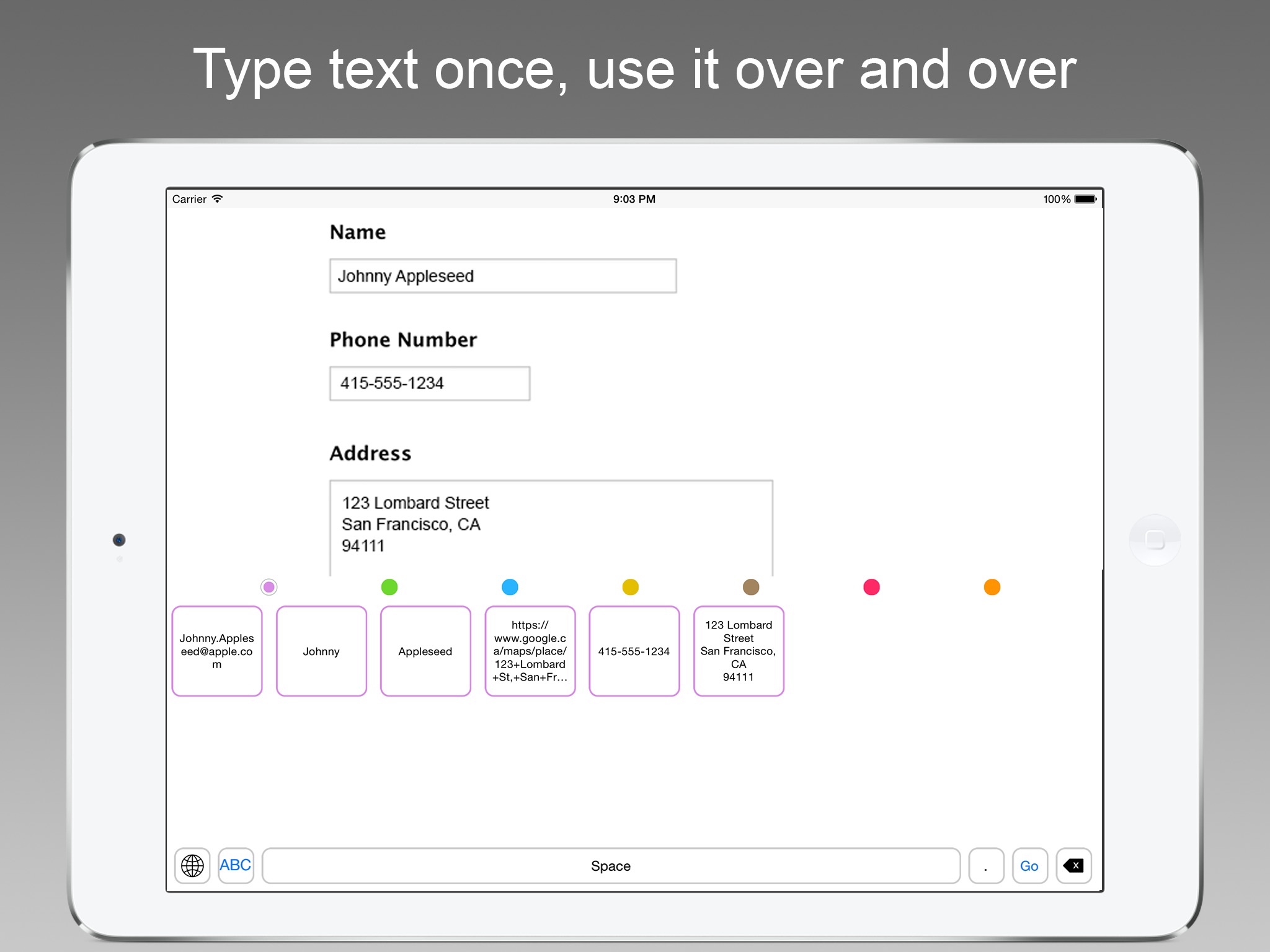Select the brown color category dot
1270x952 pixels.
pos(751,587)
